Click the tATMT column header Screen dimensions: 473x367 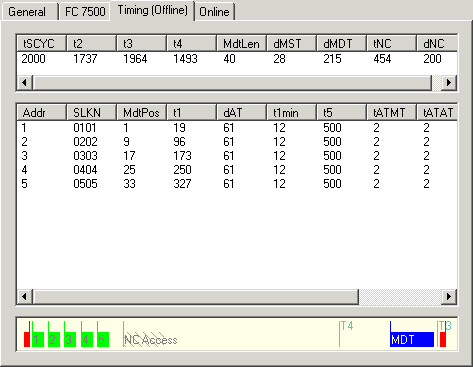(392, 112)
